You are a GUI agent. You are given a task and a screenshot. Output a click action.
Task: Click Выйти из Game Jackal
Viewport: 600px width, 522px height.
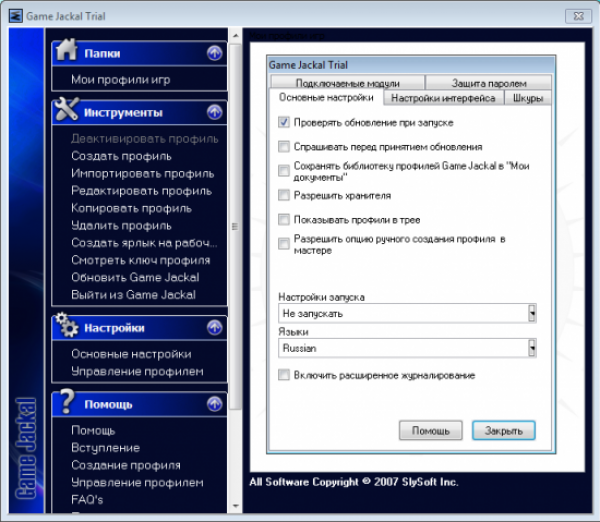pos(133,295)
